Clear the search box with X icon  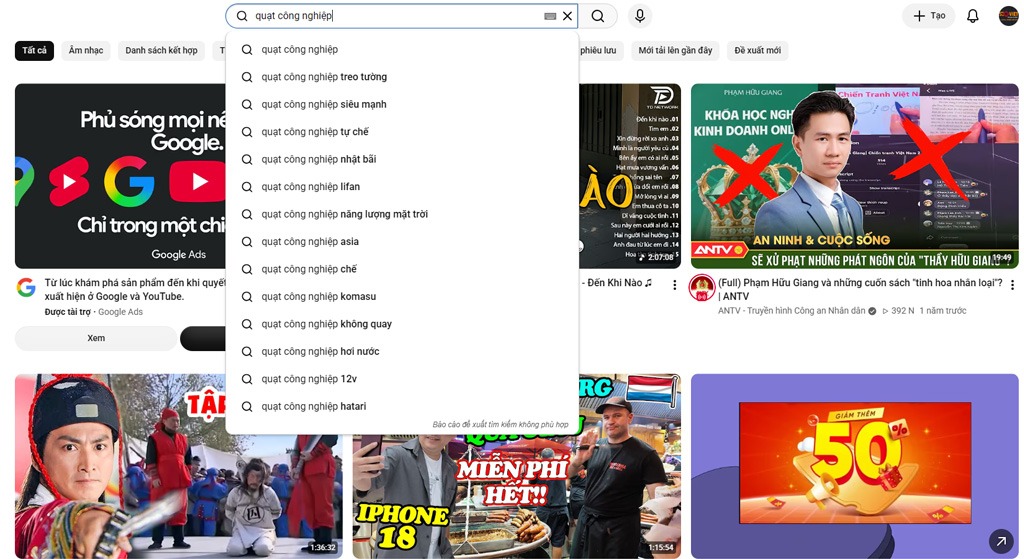point(568,16)
